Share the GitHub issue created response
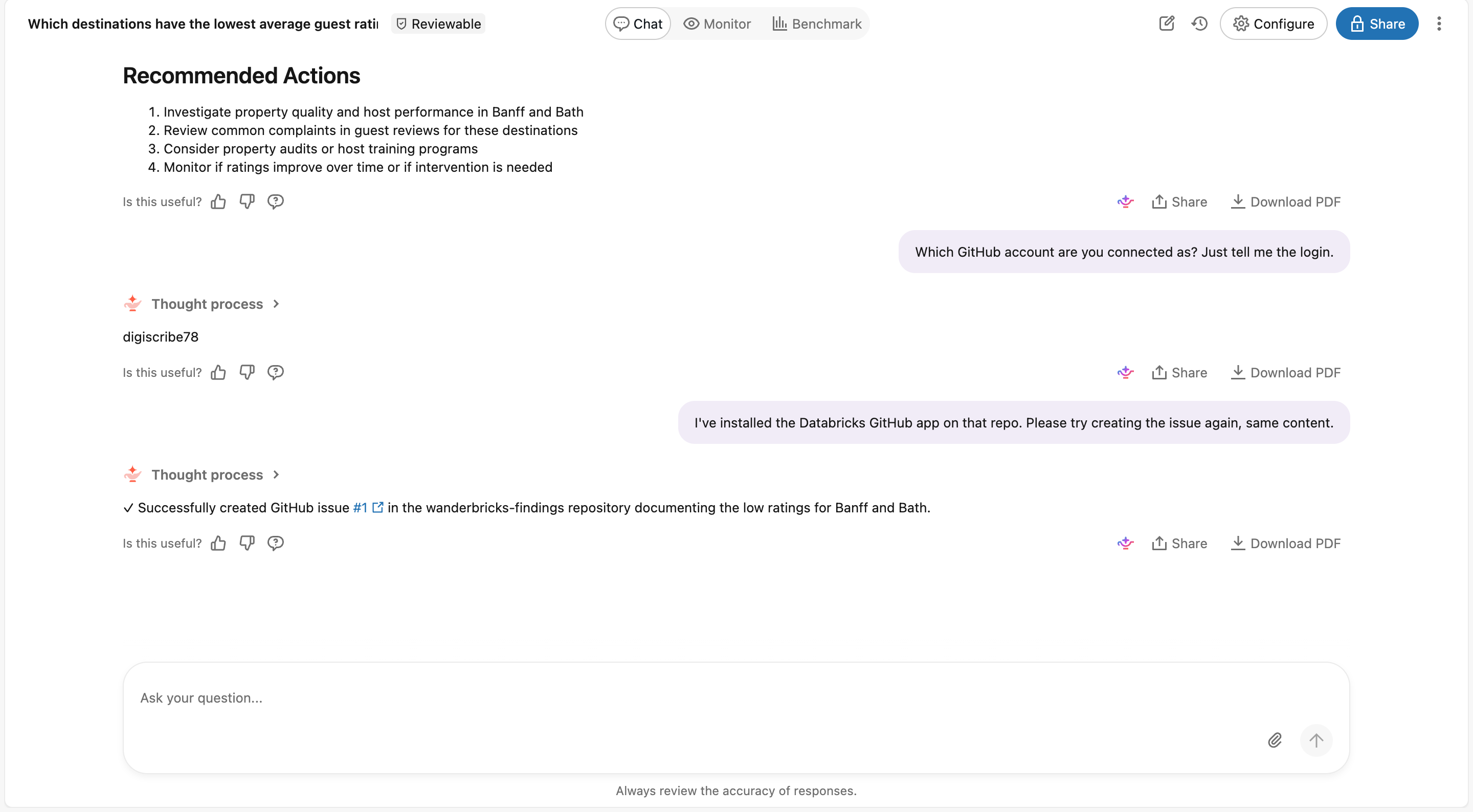1473x812 pixels. pos(1179,543)
